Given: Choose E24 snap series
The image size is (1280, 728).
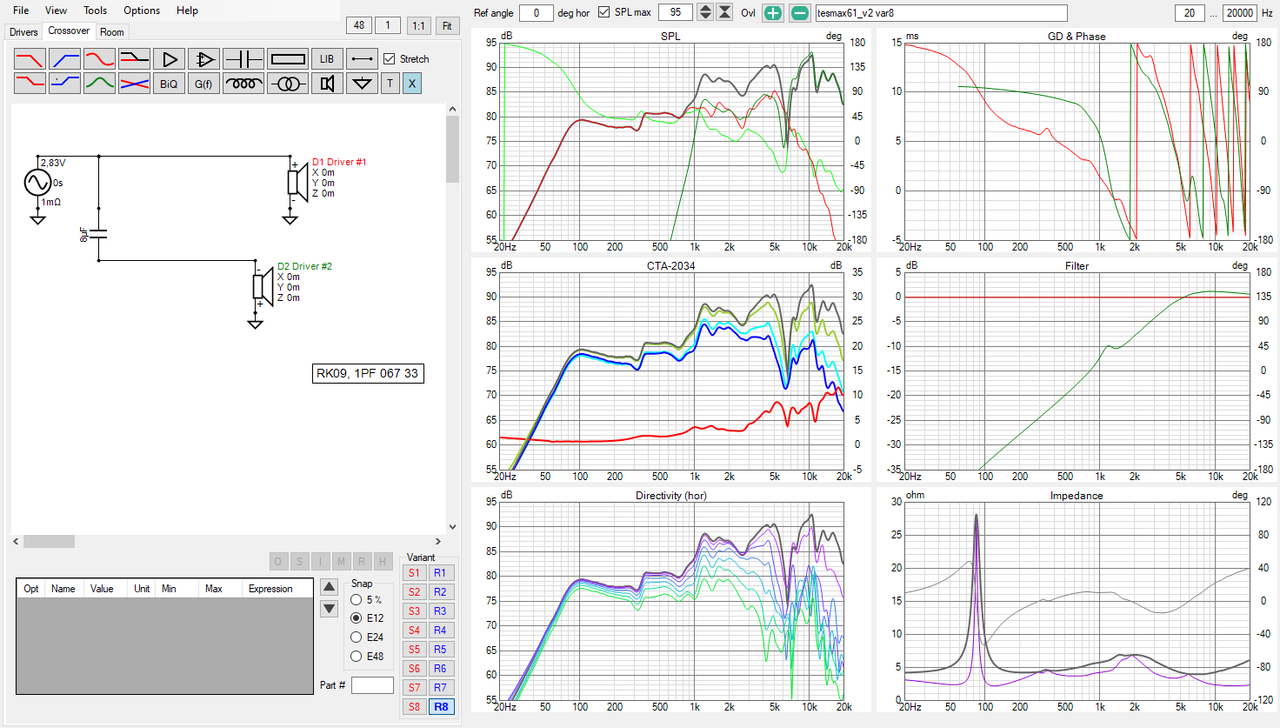Looking at the screenshot, I should tap(357, 638).
